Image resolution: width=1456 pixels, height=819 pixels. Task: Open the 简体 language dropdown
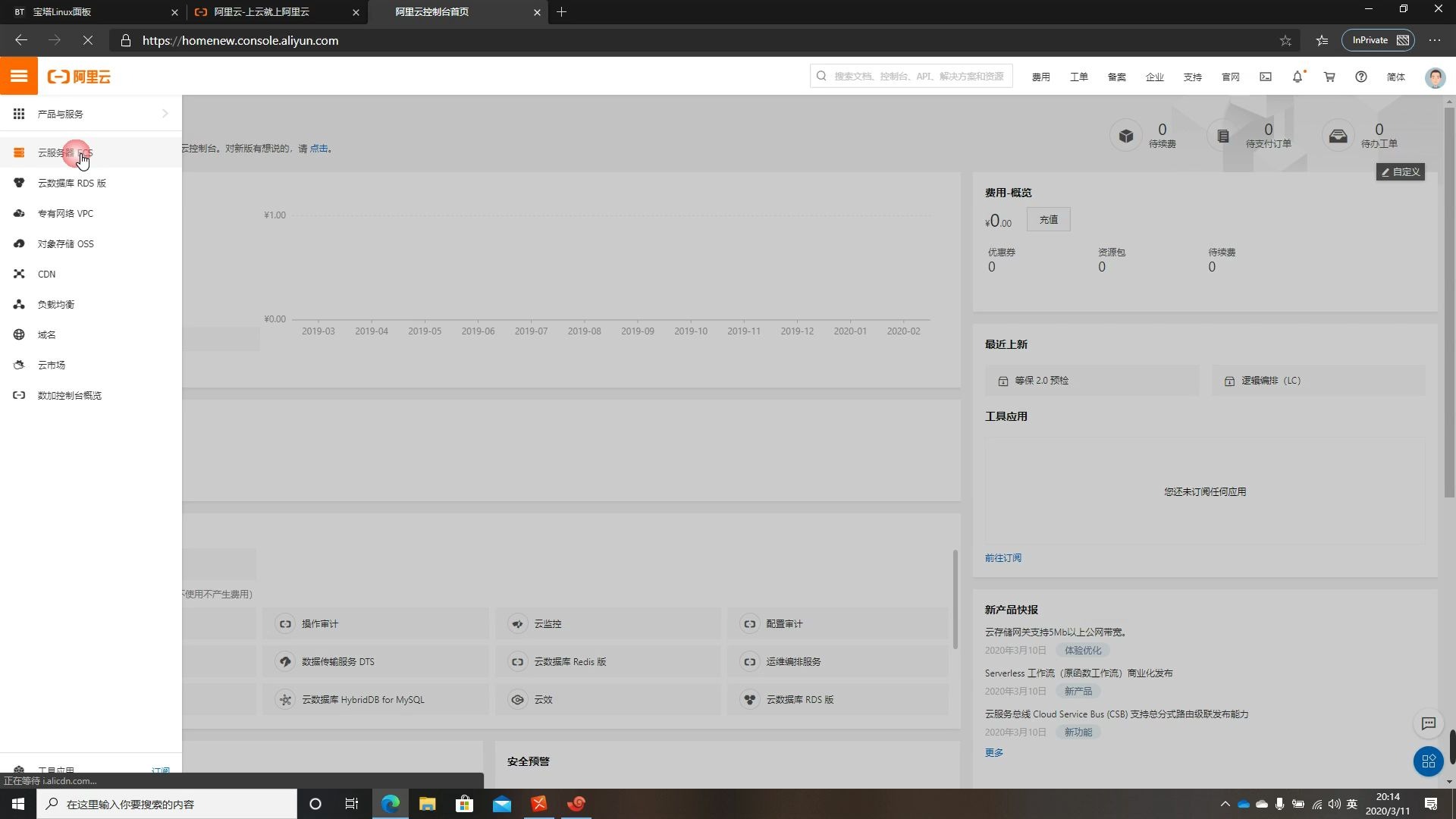click(x=1396, y=77)
